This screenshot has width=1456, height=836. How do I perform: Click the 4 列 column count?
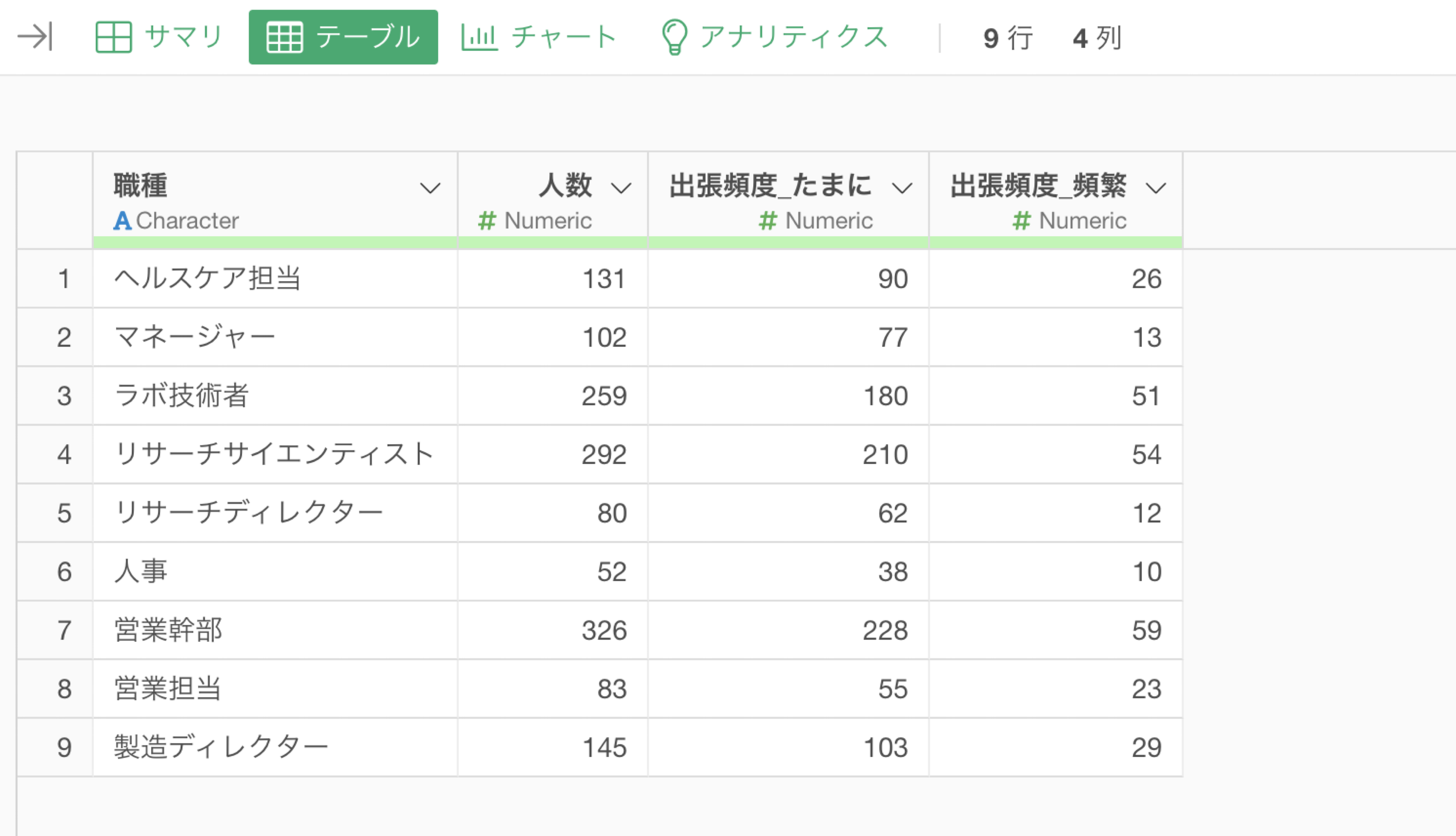coord(1097,38)
